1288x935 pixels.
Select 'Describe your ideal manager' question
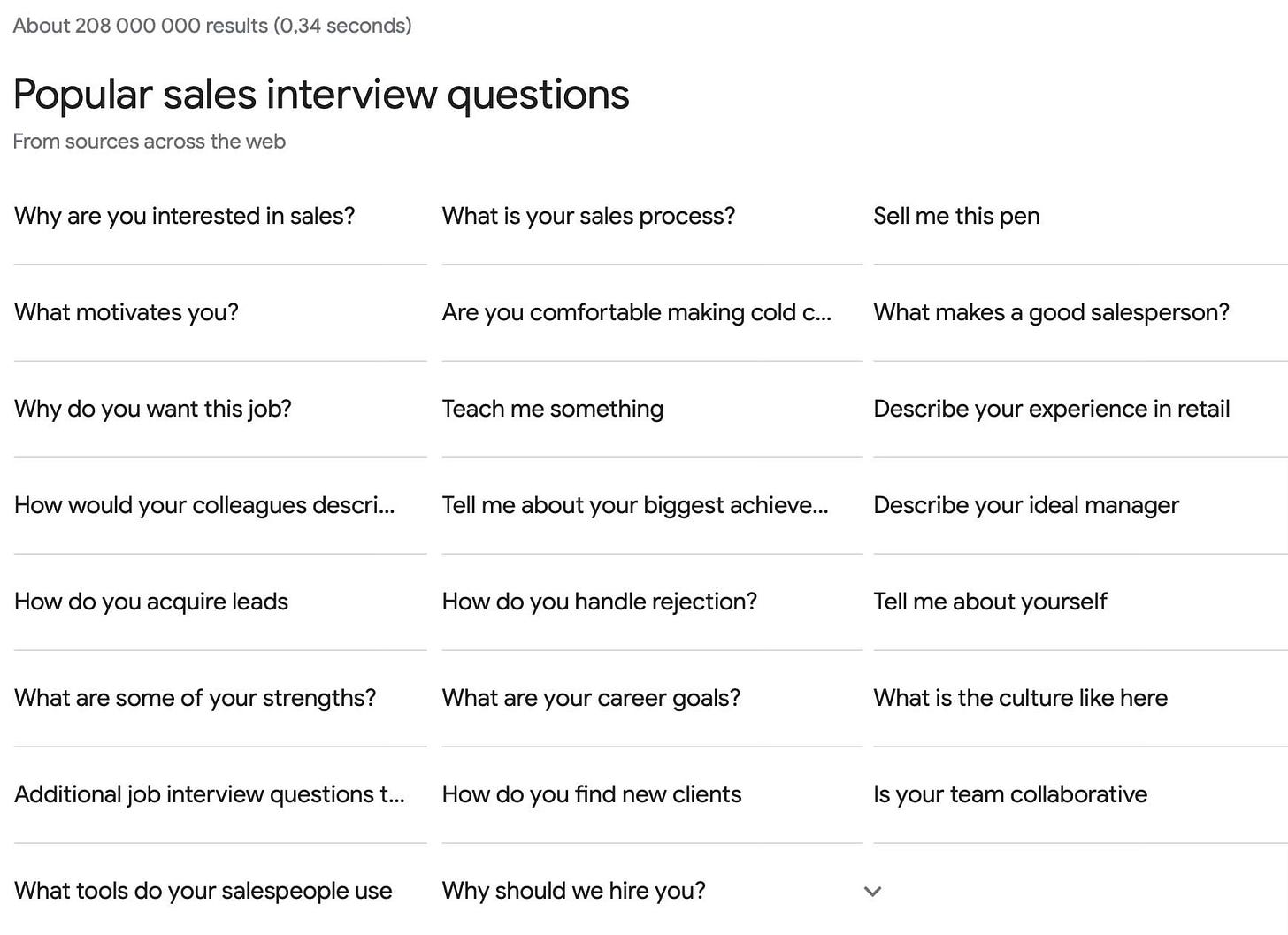1026,505
